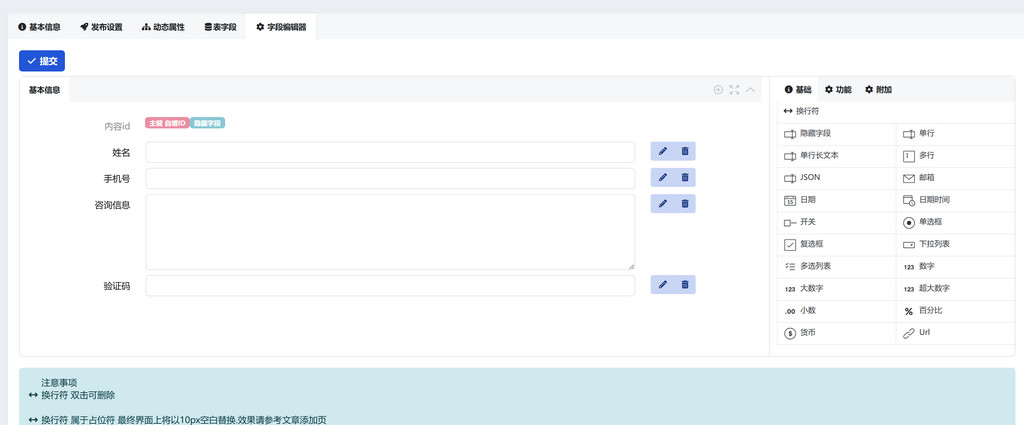
Task: Select the 百分比 percent field type
Action: [929, 310]
